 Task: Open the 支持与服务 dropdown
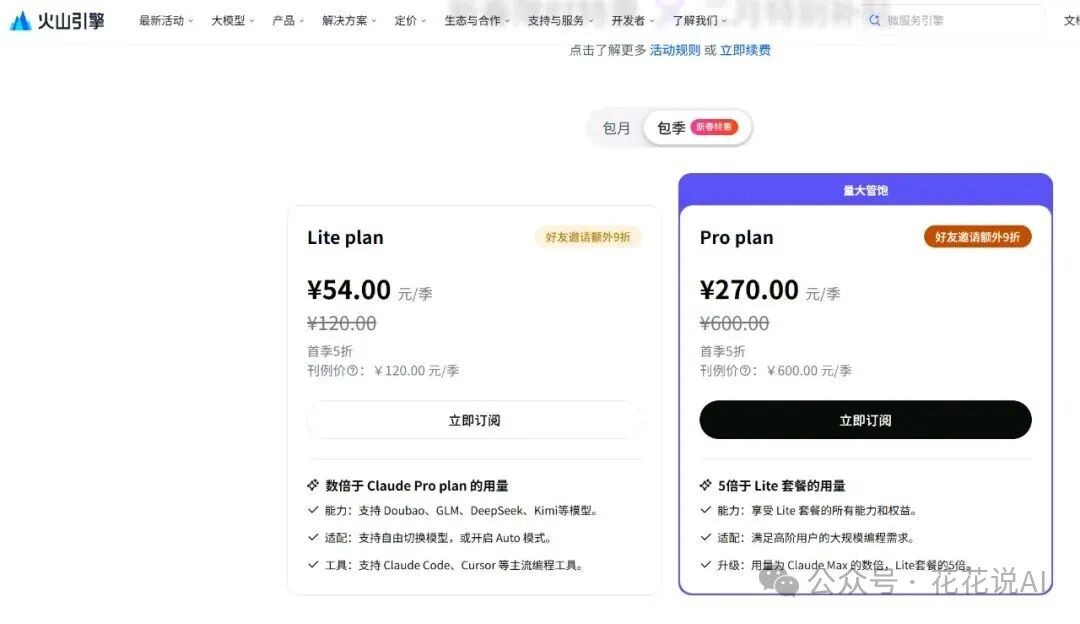[560, 20]
